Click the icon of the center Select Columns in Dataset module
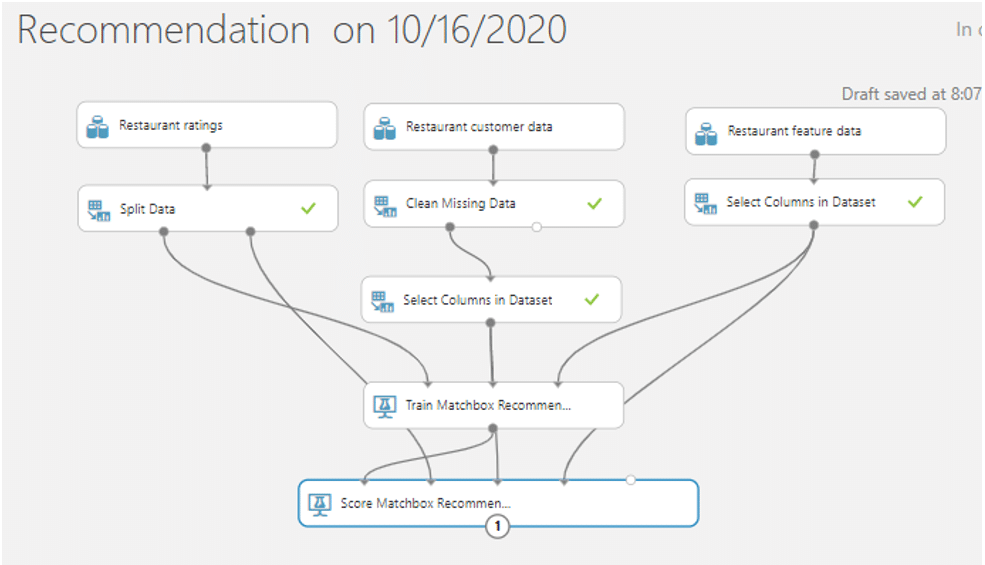This screenshot has width=985, height=565. click(382, 300)
